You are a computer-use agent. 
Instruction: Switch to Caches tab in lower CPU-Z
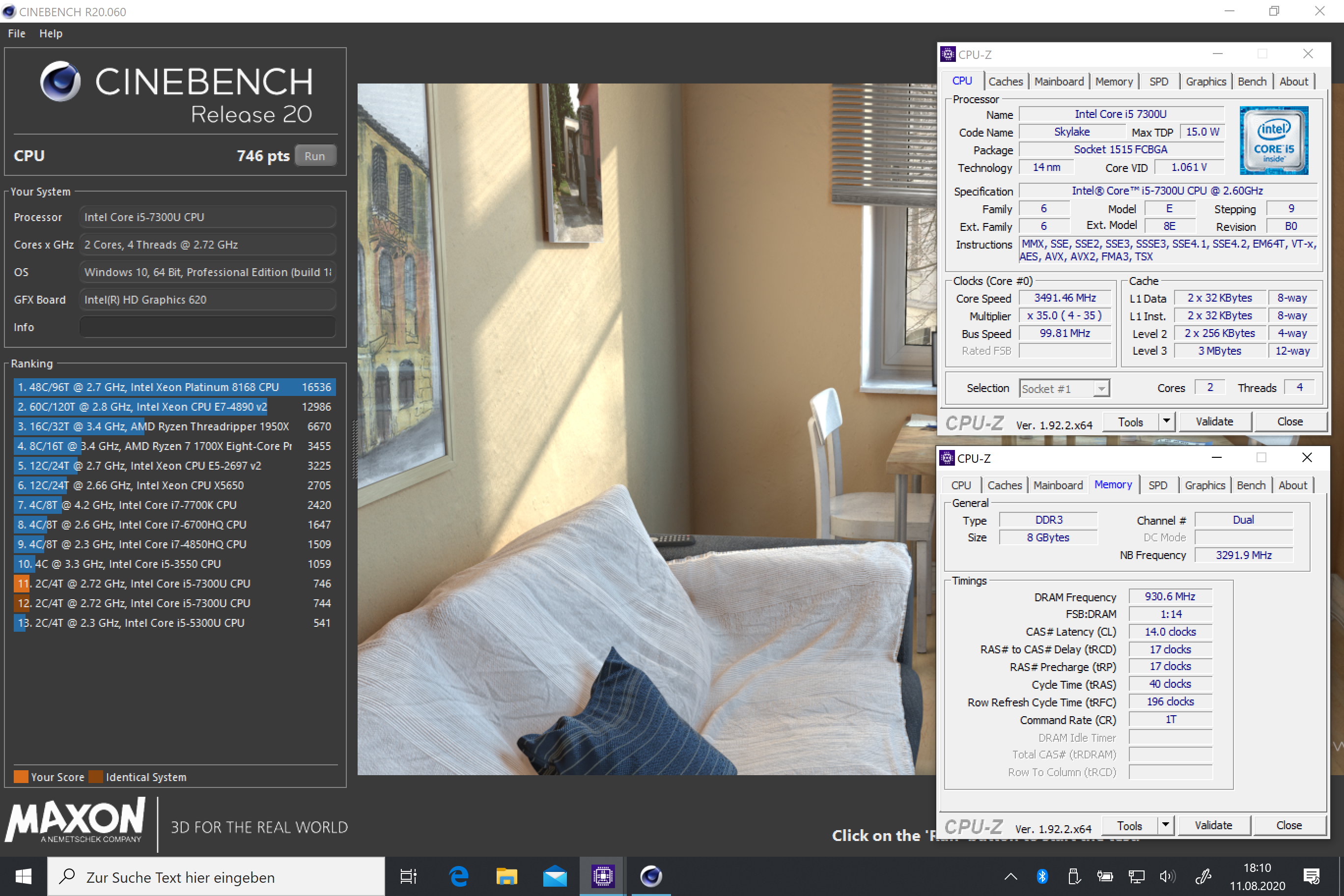tap(1005, 485)
